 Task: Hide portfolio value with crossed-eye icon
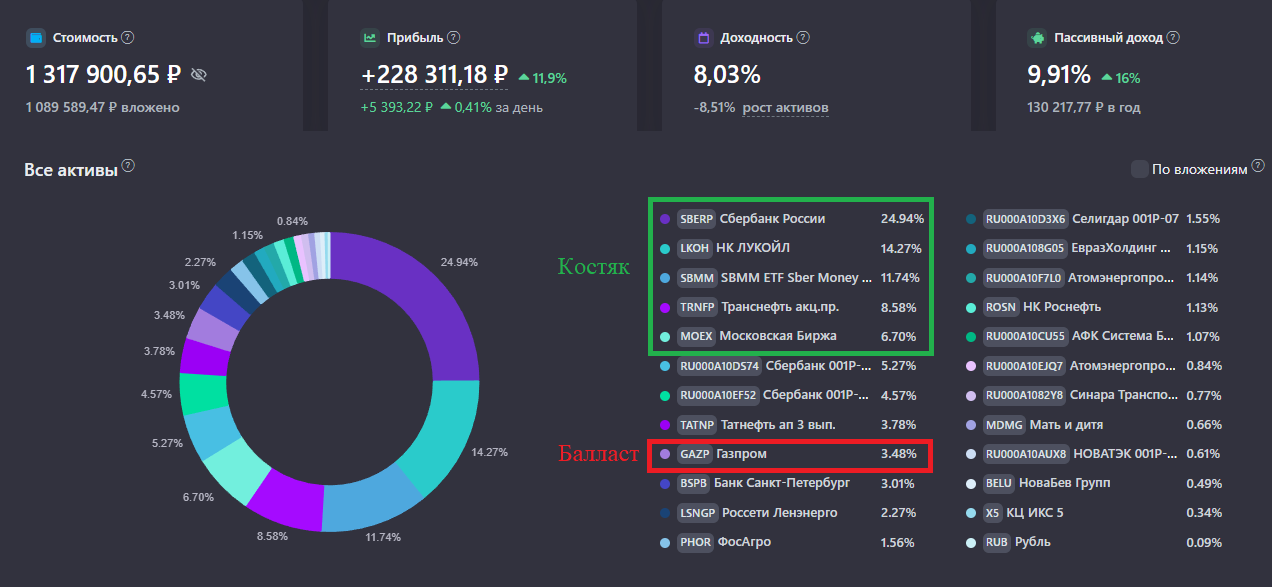click(198, 74)
